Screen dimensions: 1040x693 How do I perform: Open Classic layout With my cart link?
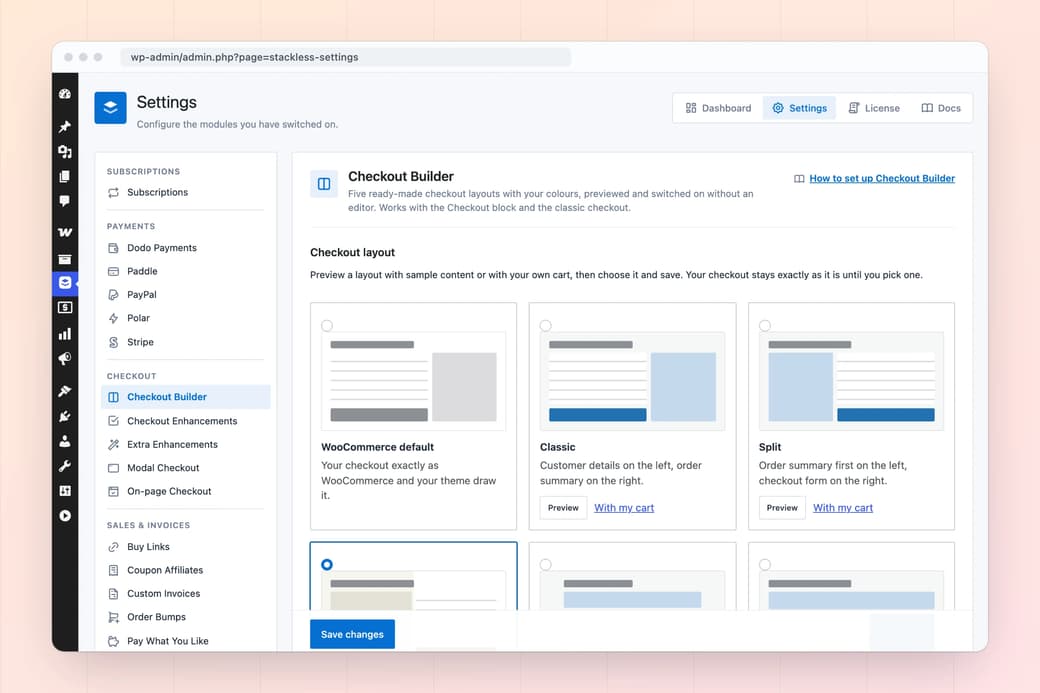624,508
